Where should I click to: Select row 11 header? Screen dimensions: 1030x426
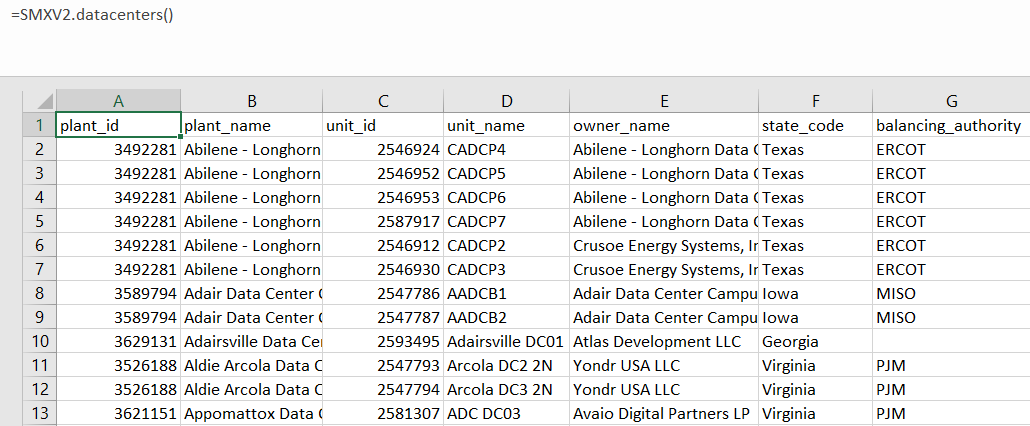(39, 365)
